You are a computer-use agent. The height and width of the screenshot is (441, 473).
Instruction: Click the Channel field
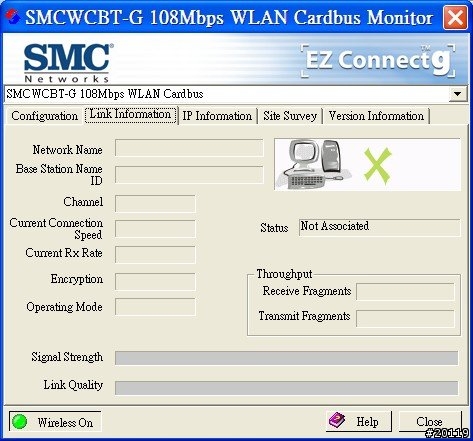coord(155,204)
